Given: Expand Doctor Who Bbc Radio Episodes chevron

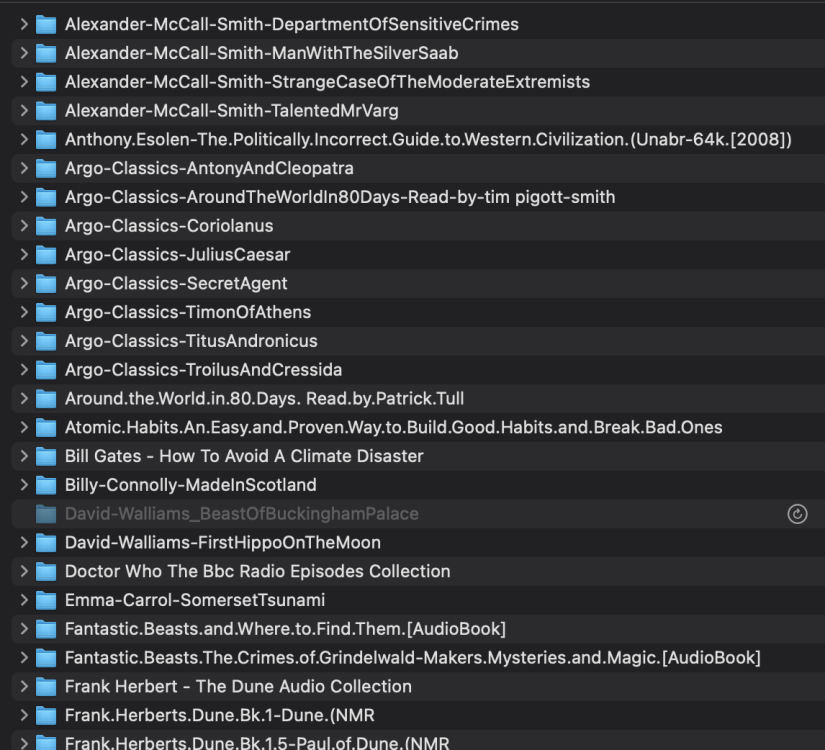Looking at the screenshot, I should (x=24, y=571).
